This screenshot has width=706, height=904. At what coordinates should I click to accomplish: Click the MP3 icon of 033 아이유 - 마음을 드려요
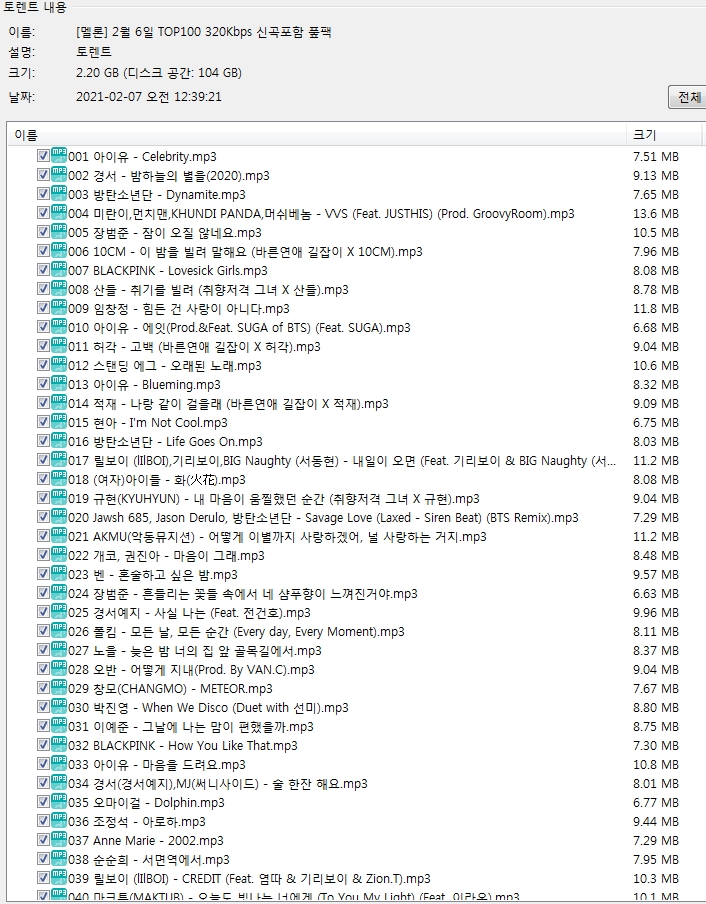pyautogui.click(x=59, y=764)
